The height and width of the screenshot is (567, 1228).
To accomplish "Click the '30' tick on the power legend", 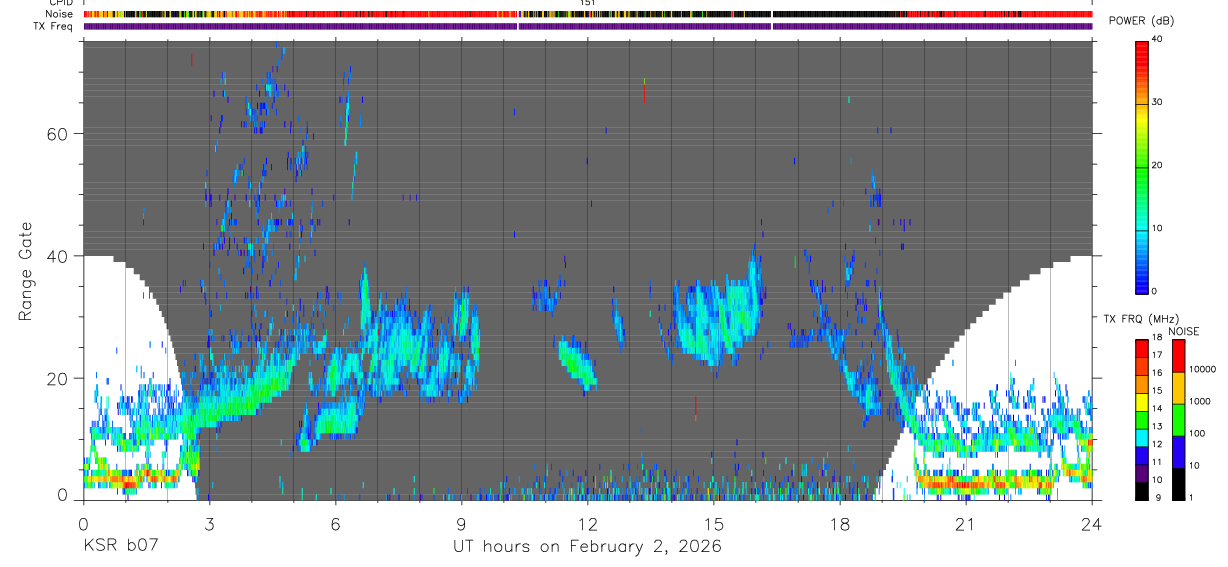I will 1157,103.
